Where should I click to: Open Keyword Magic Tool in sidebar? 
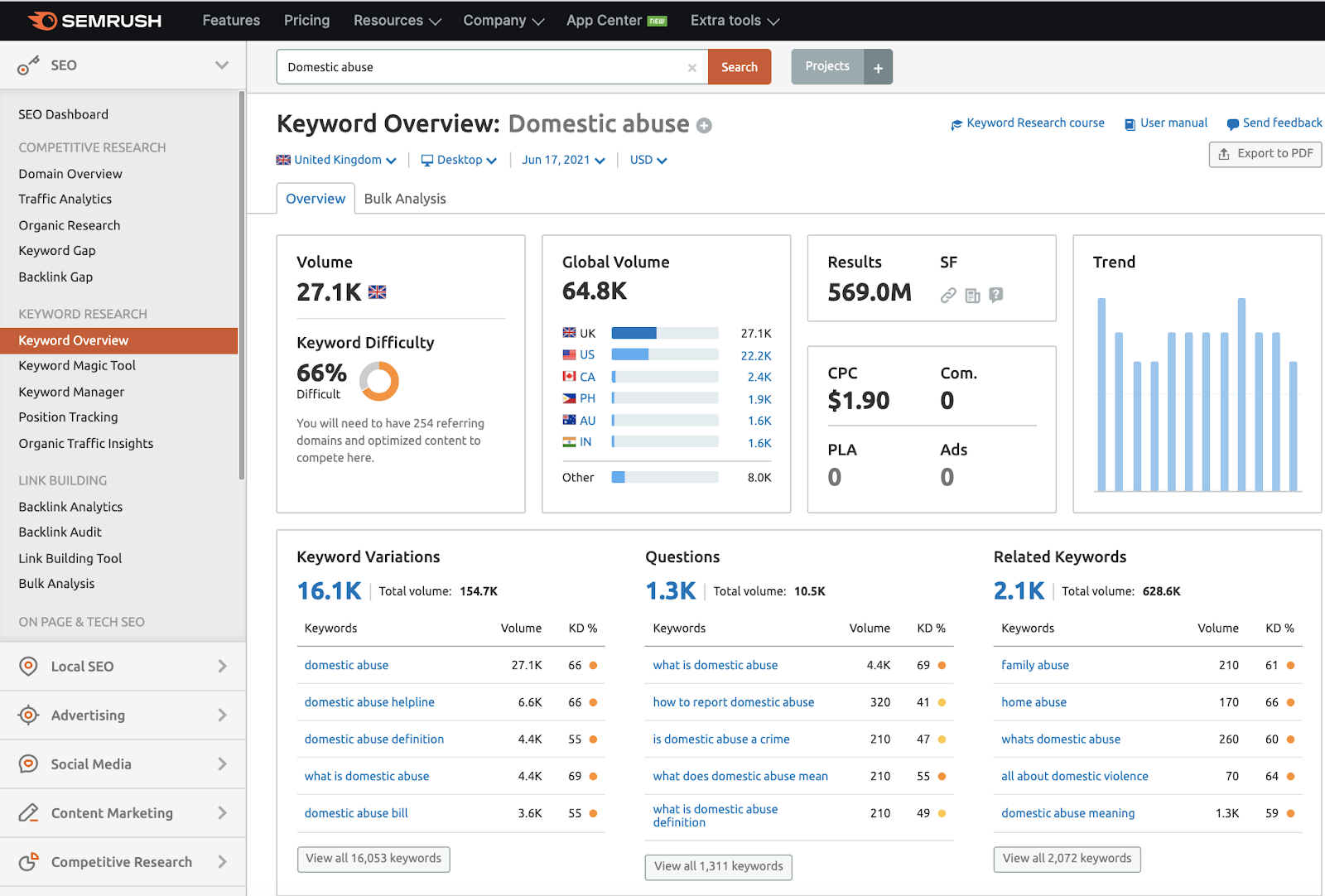[77, 366]
